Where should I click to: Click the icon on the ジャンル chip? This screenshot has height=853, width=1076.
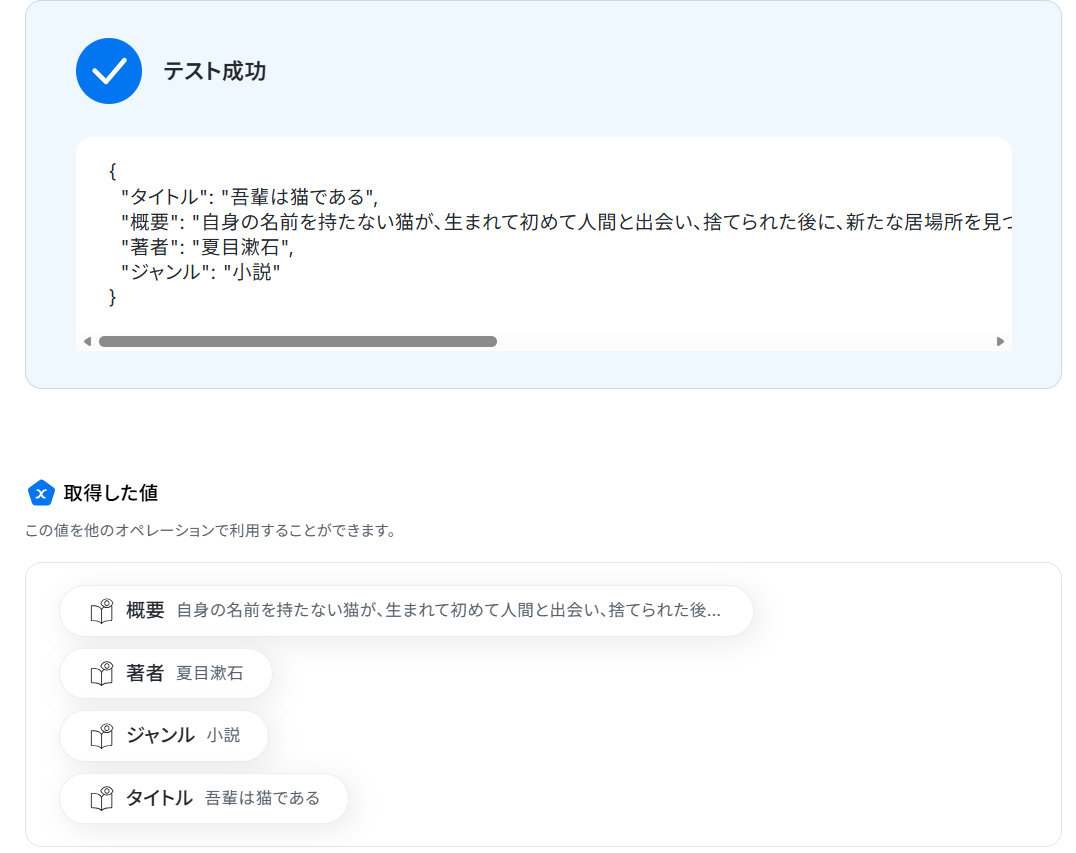102,736
